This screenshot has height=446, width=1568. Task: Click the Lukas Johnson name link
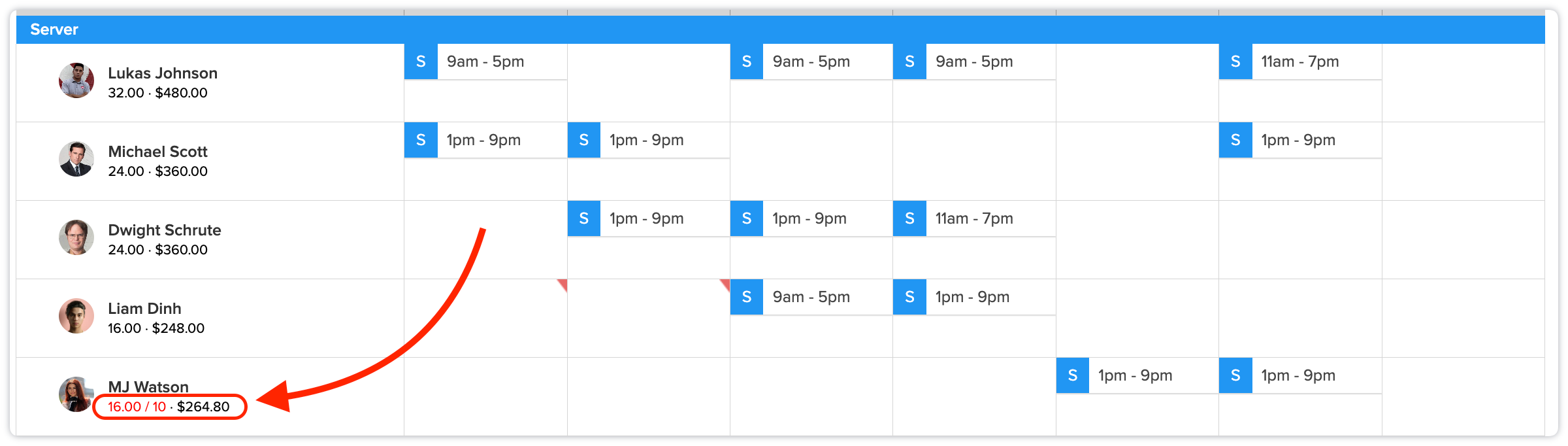[163, 73]
